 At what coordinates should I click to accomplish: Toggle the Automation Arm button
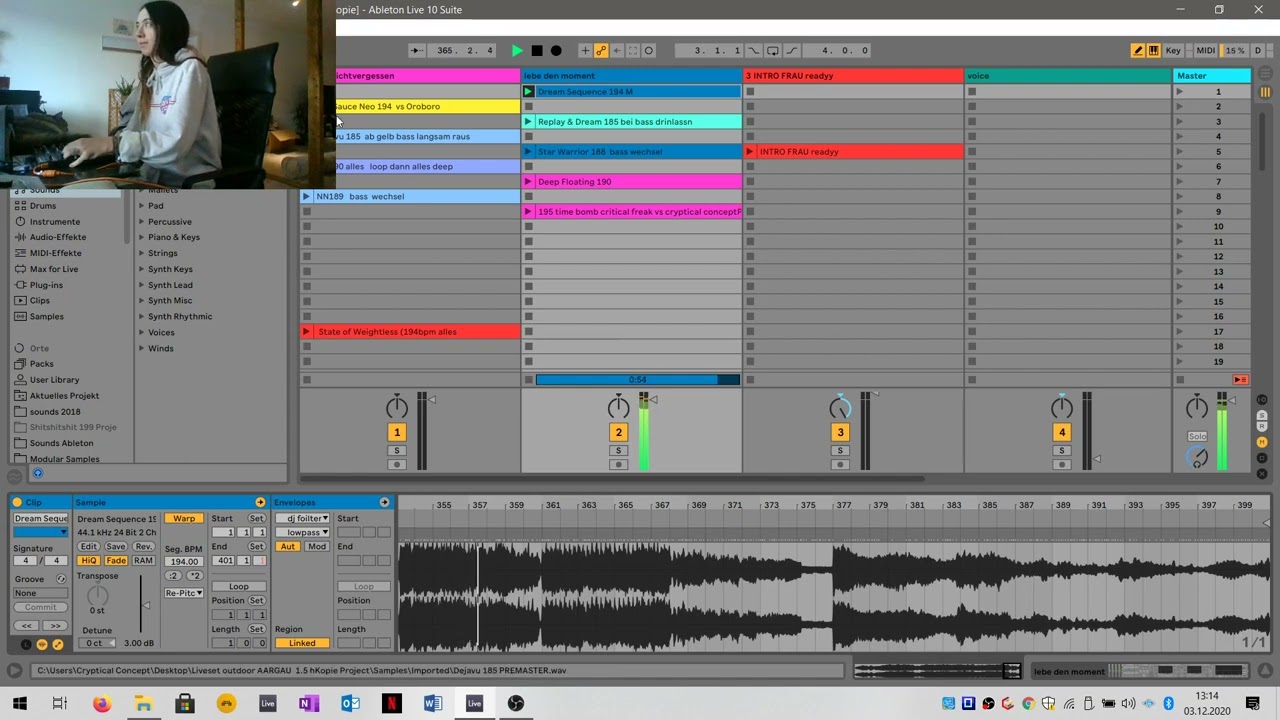[x=601, y=50]
